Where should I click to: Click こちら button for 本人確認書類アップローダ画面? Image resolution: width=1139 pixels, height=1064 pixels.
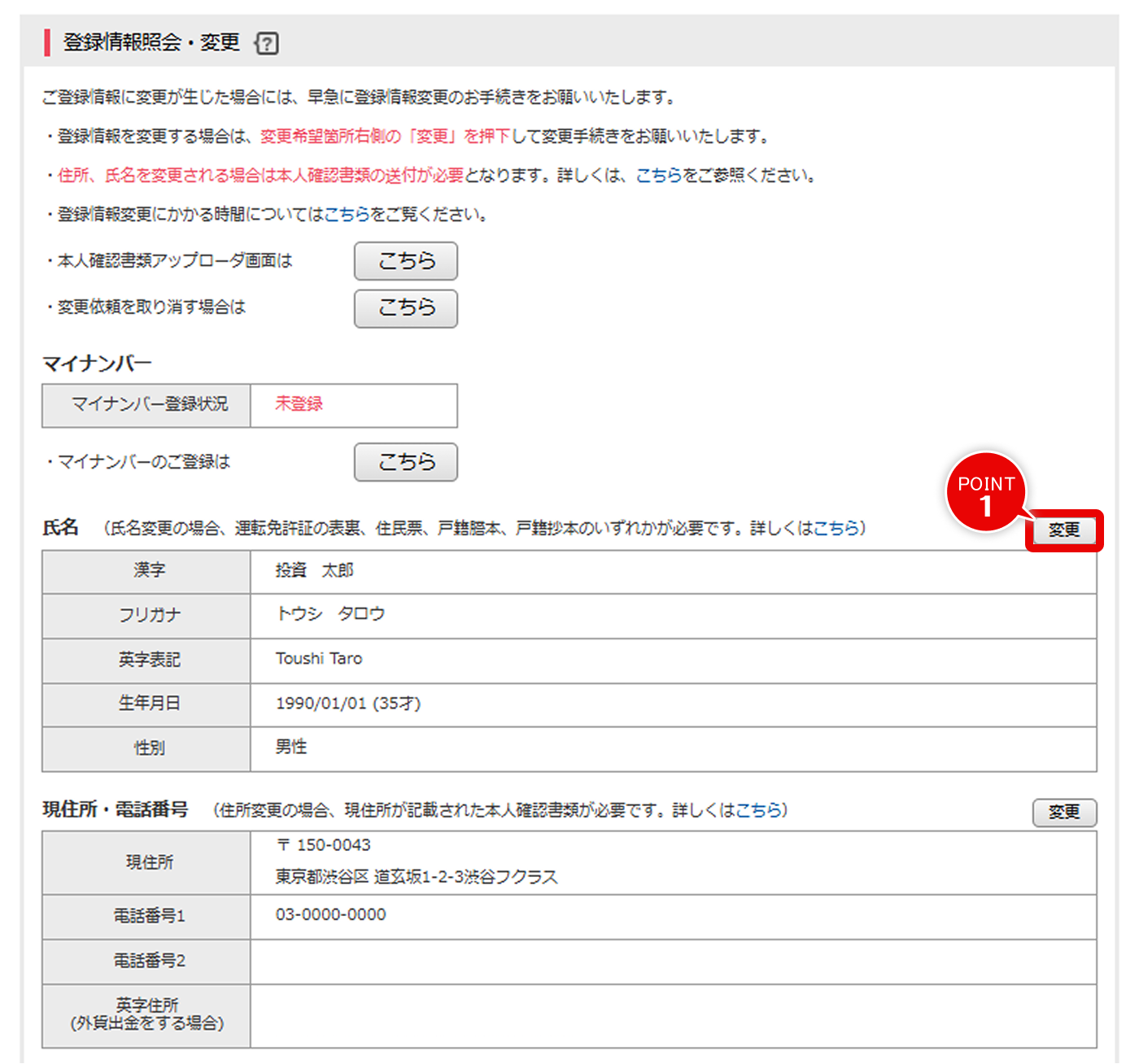tap(405, 261)
